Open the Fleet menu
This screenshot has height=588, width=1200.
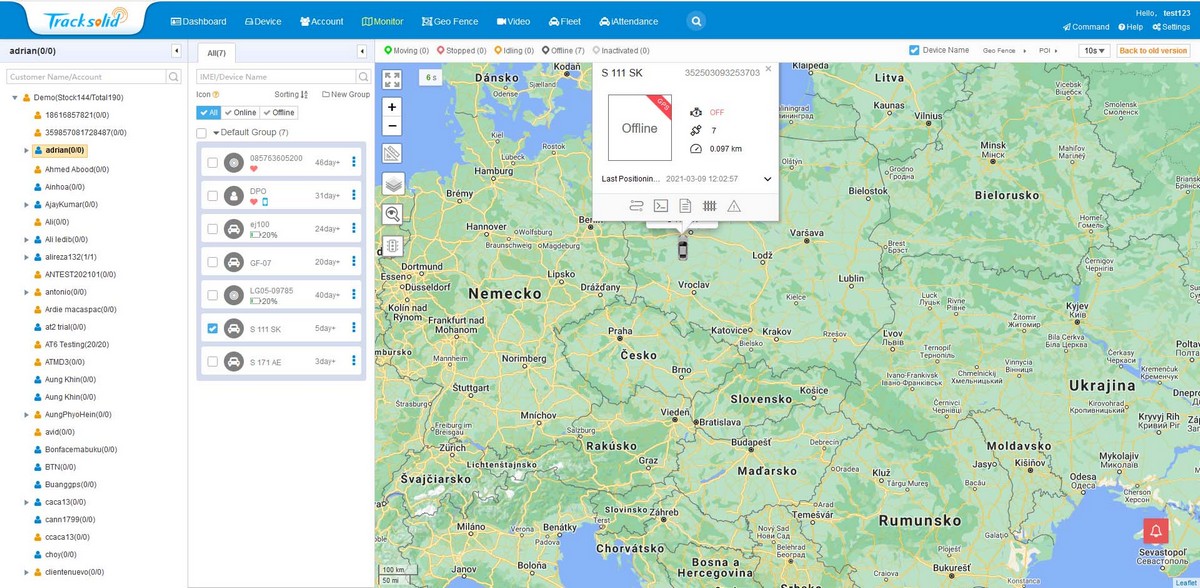click(565, 21)
